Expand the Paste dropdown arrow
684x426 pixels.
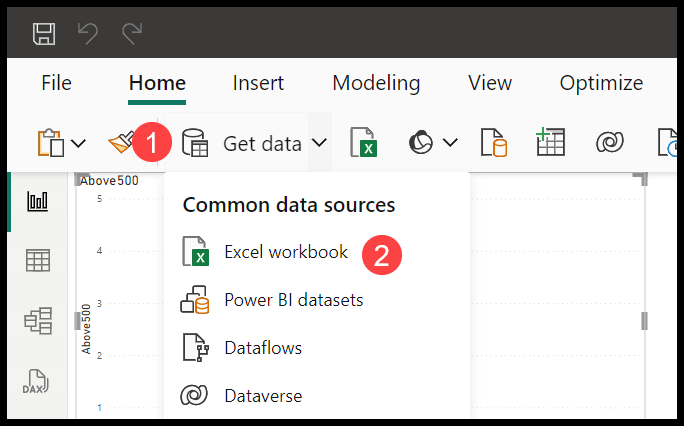coord(79,143)
